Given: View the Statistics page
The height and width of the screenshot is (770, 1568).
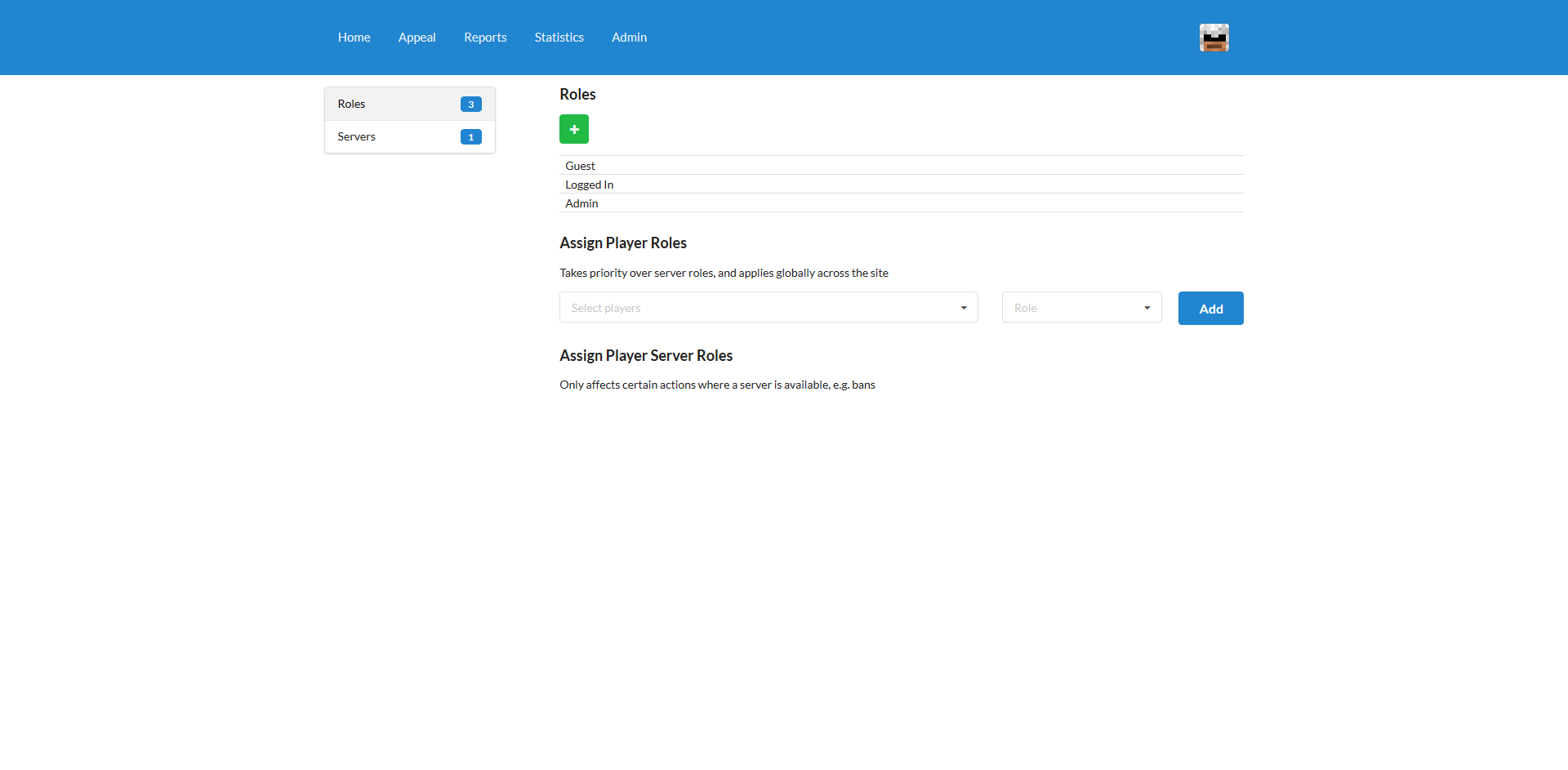Looking at the screenshot, I should click(559, 38).
